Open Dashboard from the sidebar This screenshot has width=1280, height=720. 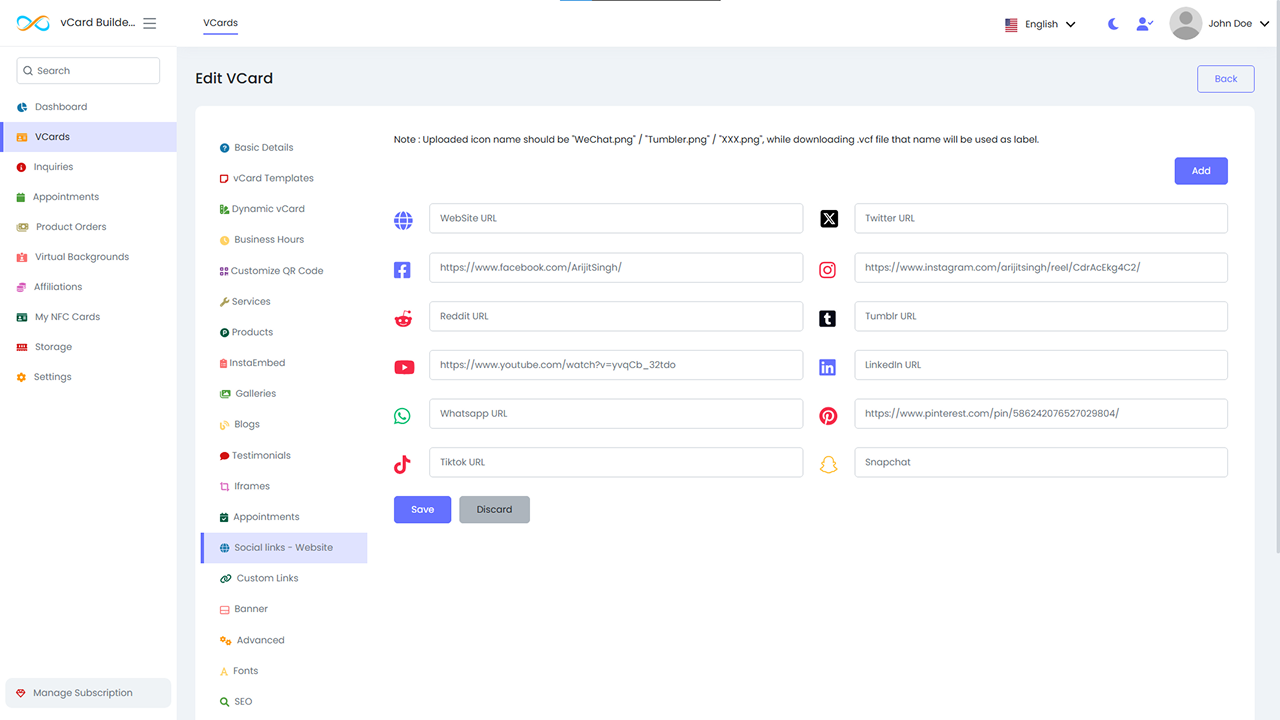61,107
